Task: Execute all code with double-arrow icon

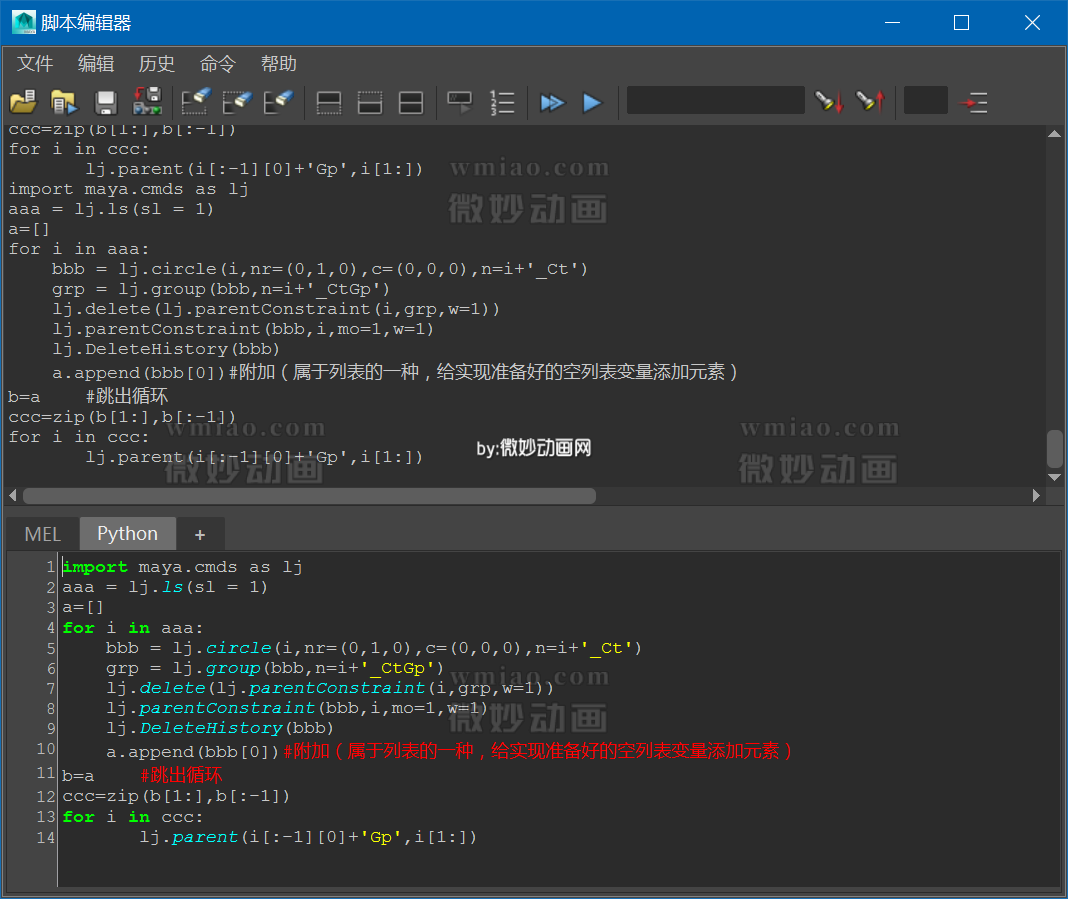Action: (551, 102)
